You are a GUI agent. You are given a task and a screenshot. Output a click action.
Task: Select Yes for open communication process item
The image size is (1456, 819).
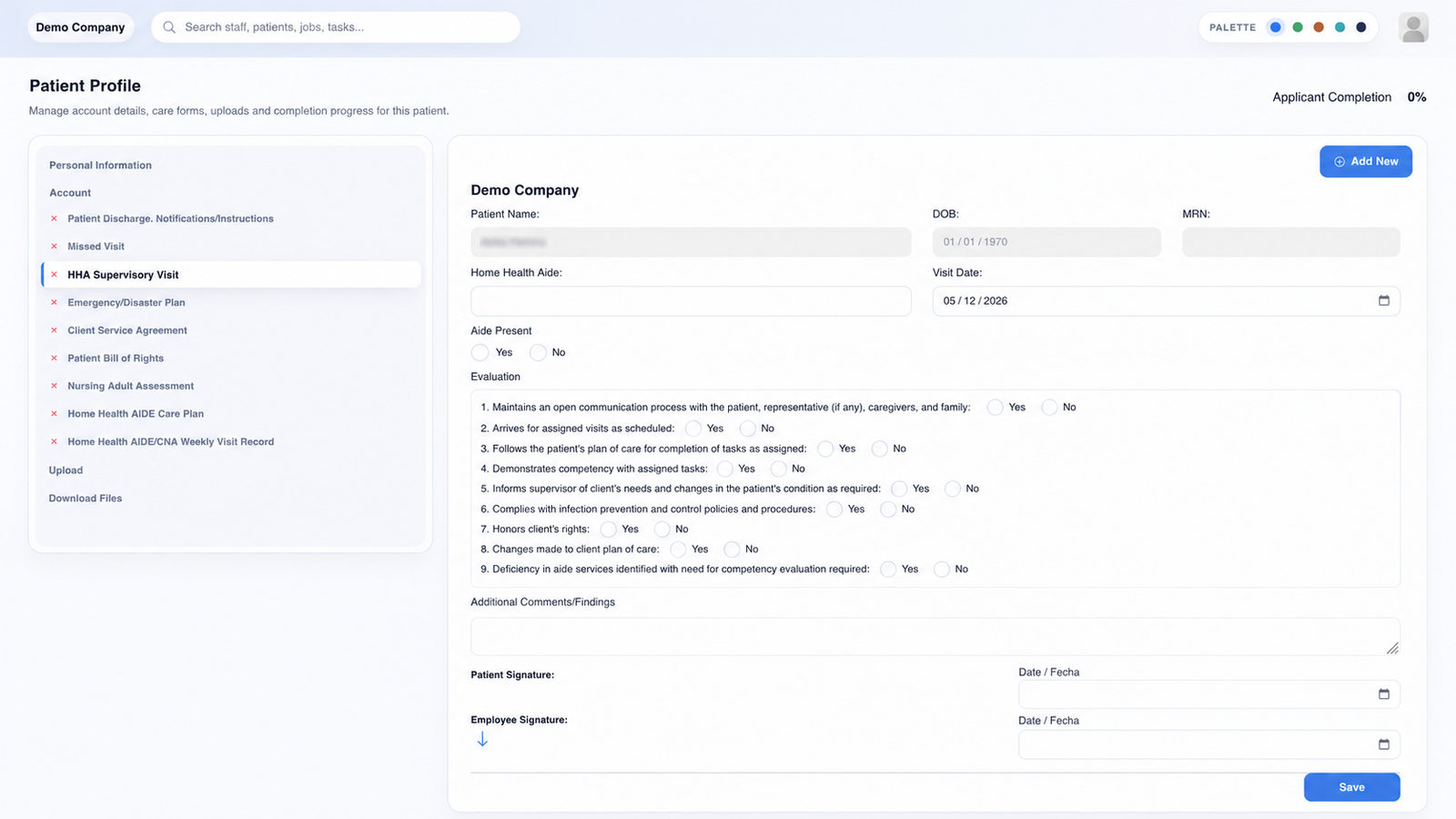pyautogui.click(x=996, y=408)
